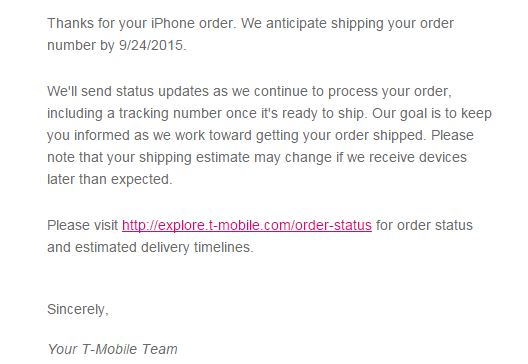This screenshot has height=364, width=528.
Task: Click the phrase 'Our goal is to keep'
Action: (432, 113)
